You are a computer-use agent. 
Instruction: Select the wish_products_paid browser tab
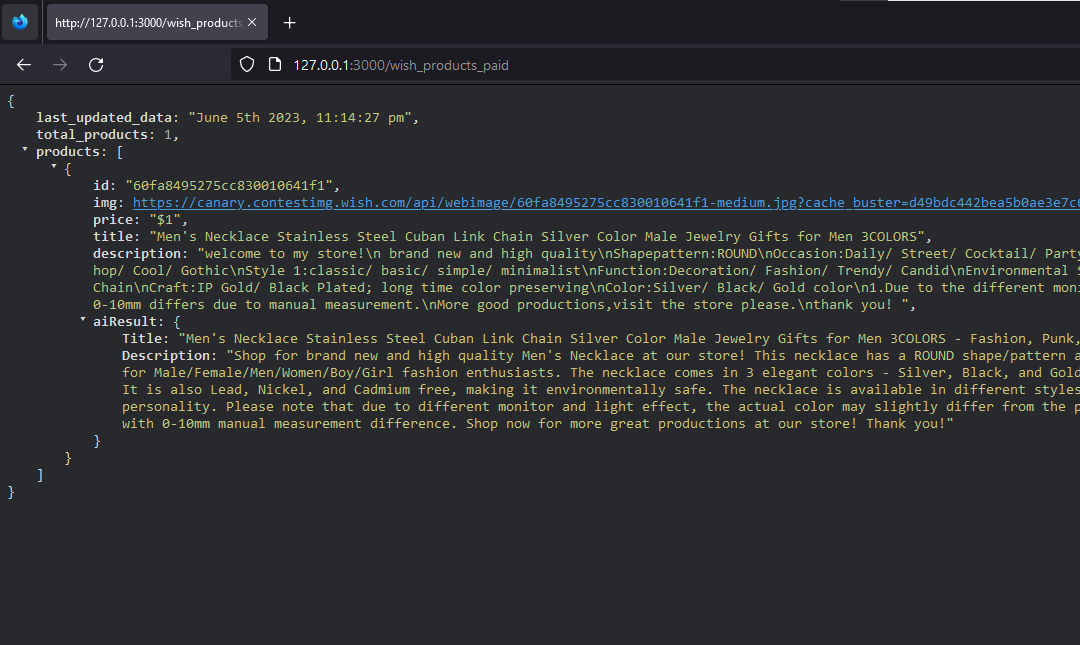[x=150, y=21]
